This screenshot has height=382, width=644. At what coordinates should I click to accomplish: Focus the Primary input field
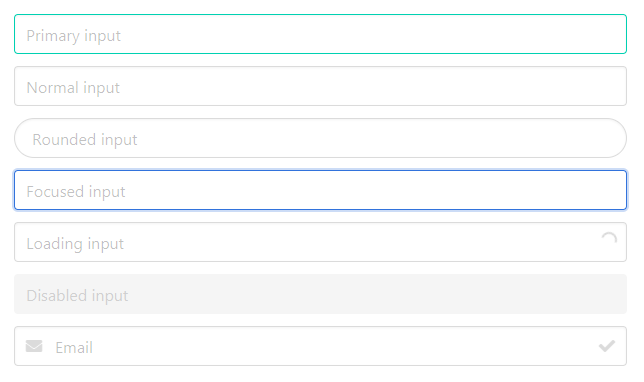320,34
